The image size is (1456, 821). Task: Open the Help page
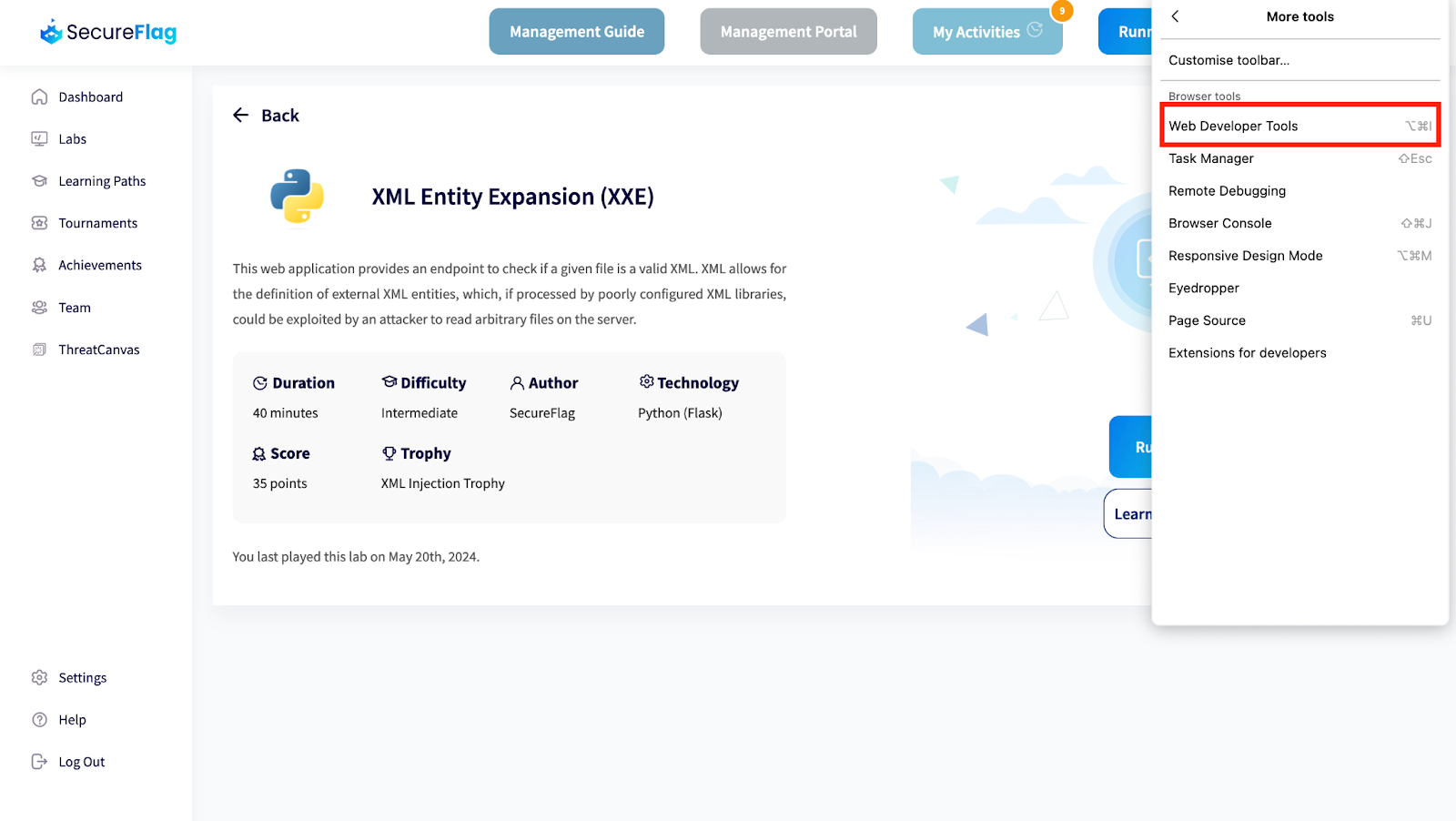point(73,719)
